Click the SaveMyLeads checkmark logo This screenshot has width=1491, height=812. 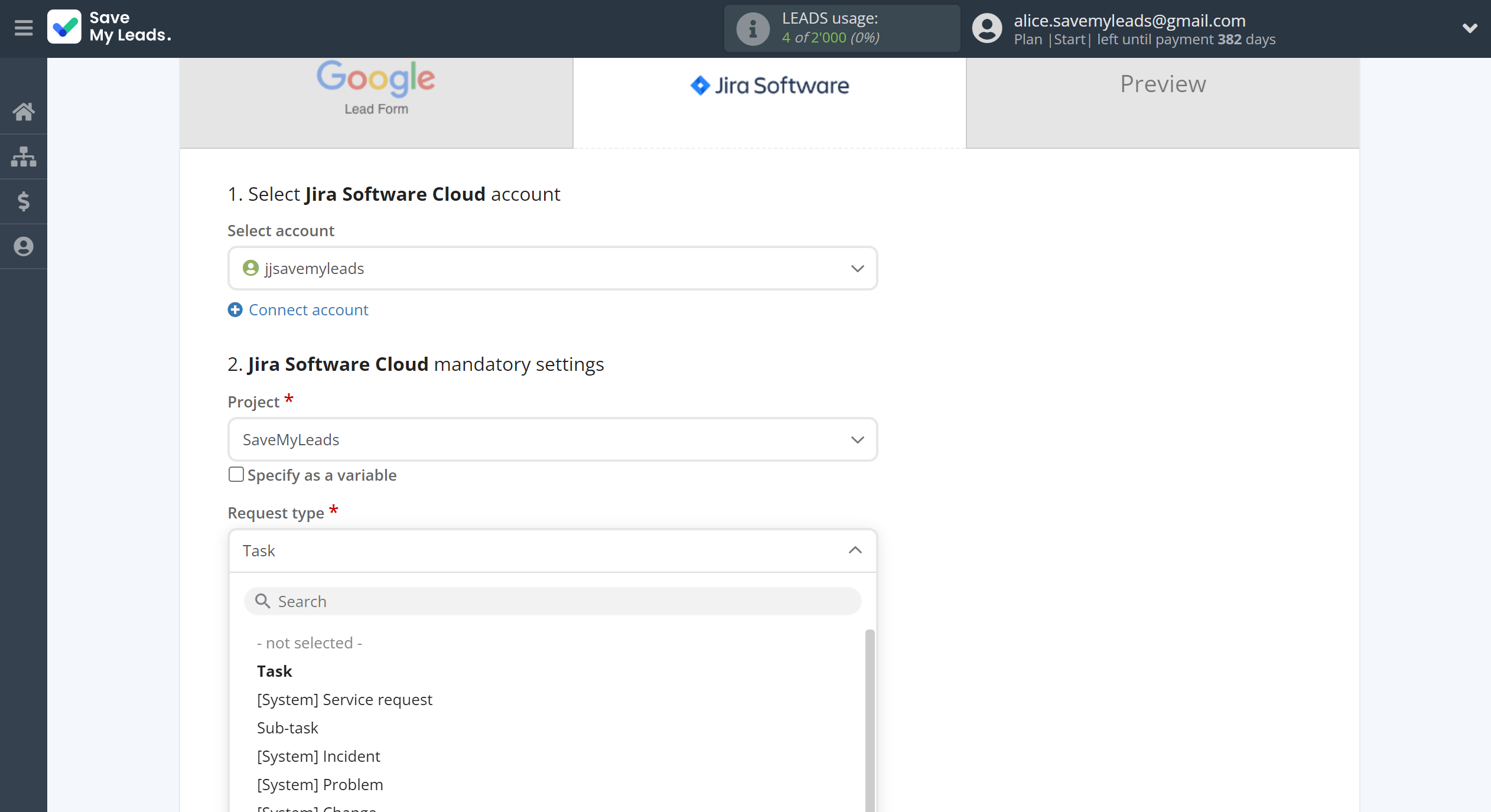(x=64, y=27)
